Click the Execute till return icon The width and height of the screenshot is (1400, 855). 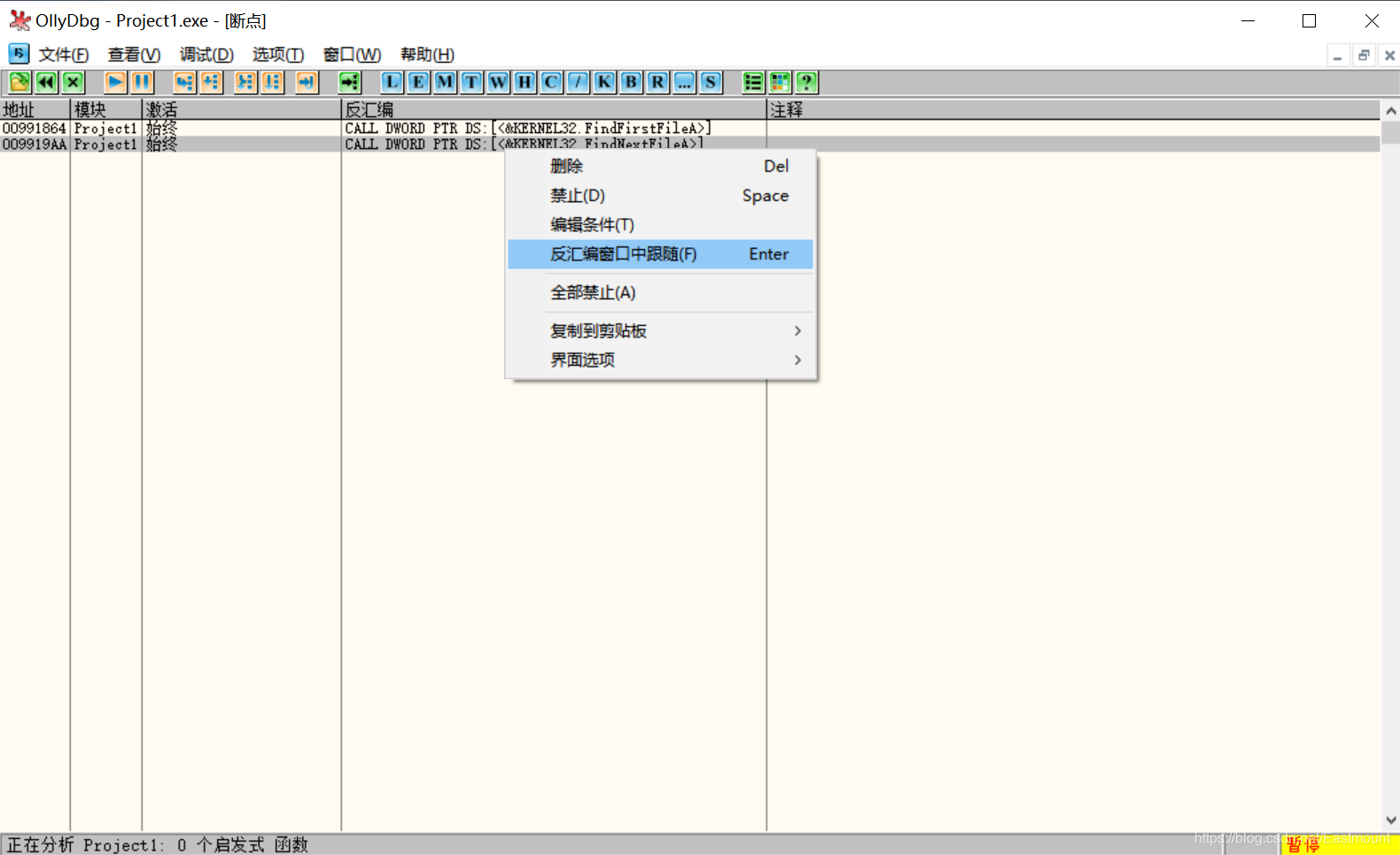click(x=307, y=82)
